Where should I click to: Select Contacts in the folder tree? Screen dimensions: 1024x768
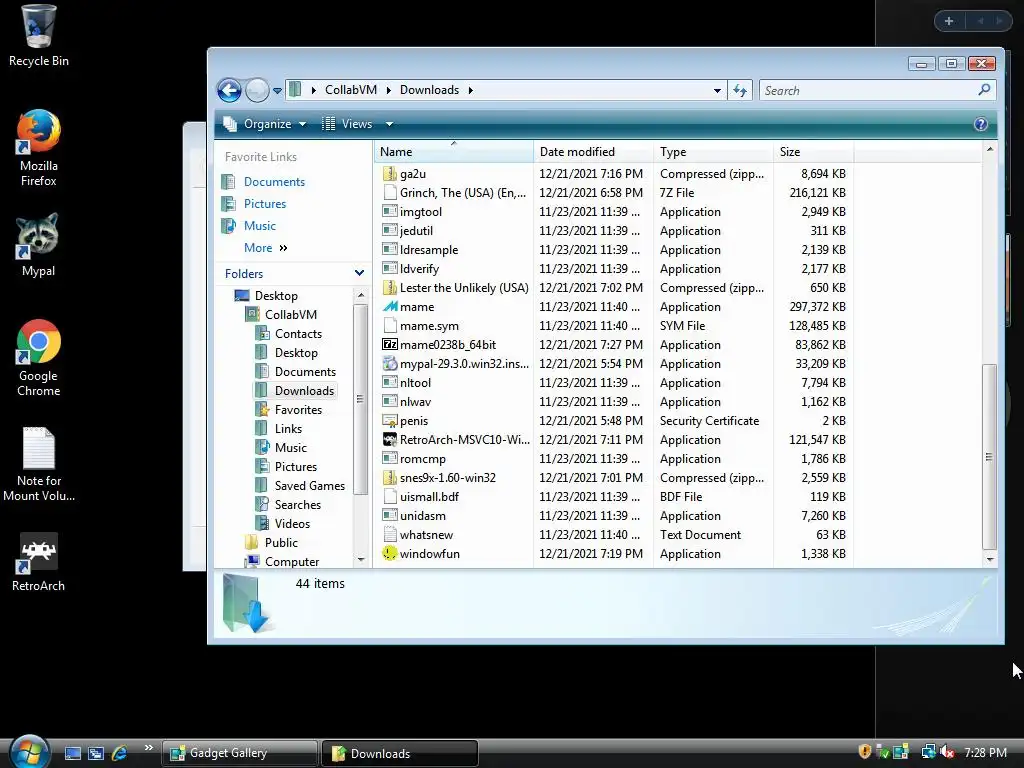(x=298, y=334)
